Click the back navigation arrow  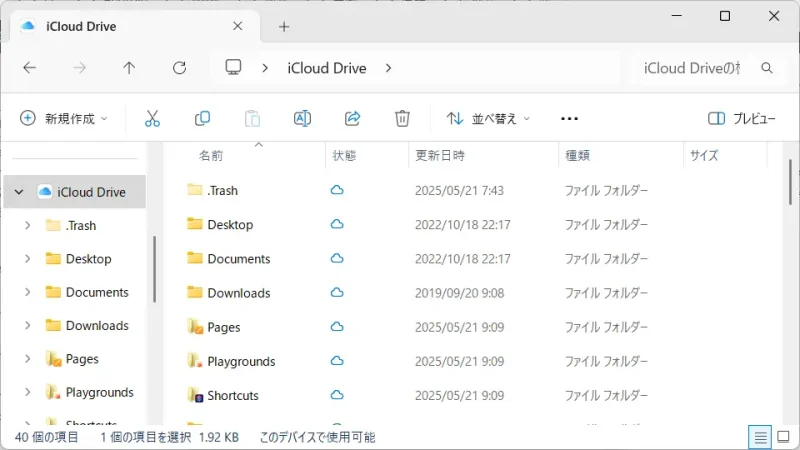tap(30, 68)
